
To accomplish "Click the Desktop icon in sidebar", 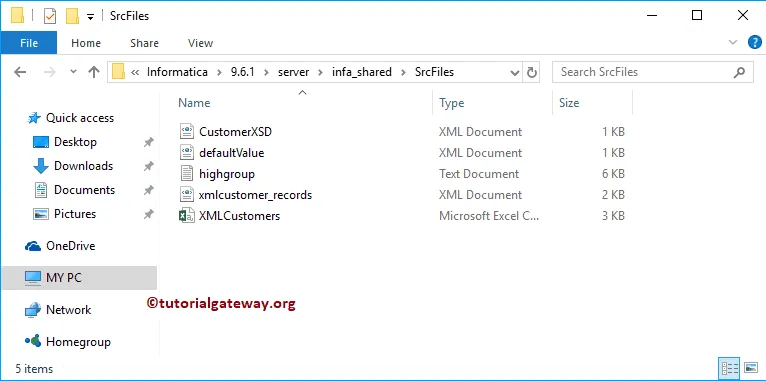I will (x=41, y=142).
